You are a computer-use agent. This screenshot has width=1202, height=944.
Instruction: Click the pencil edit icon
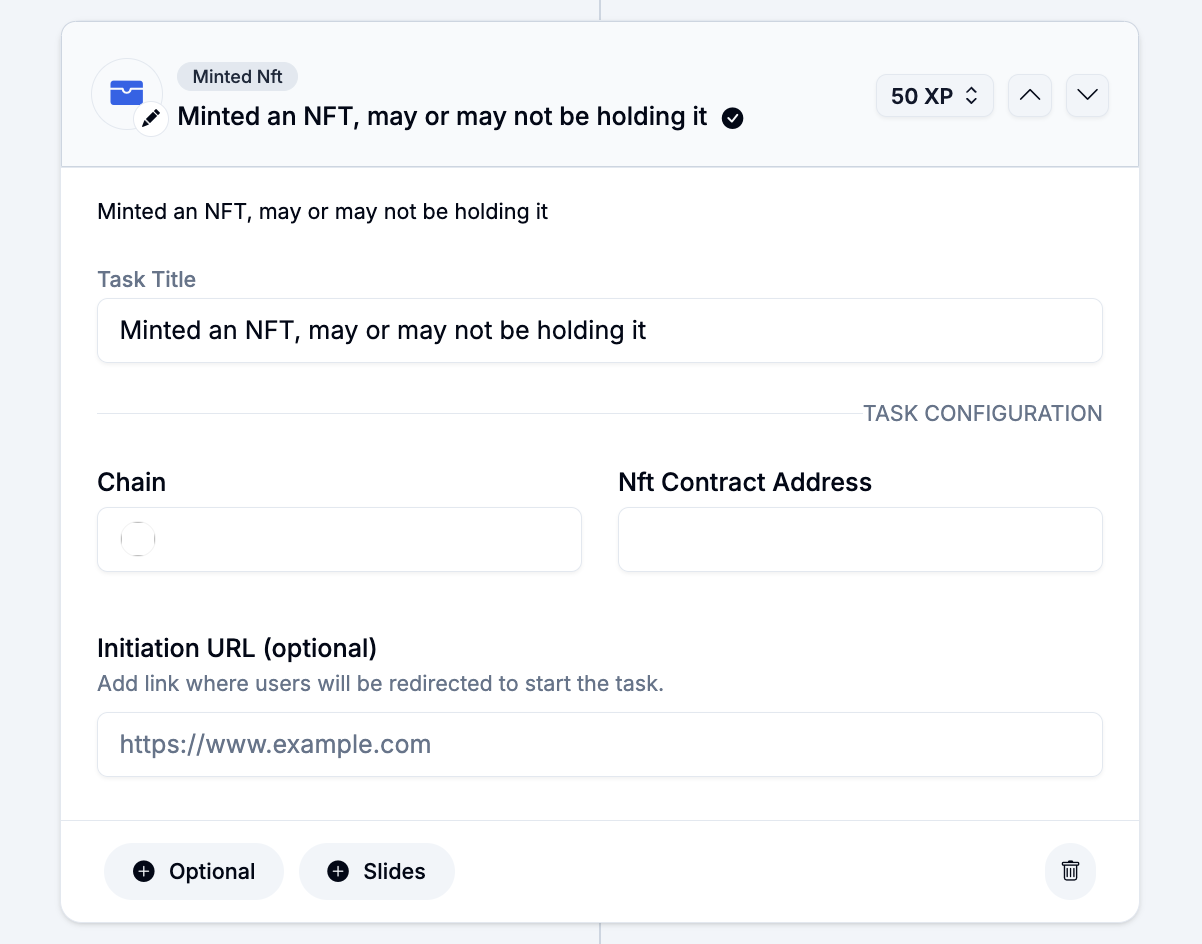(x=151, y=119)
